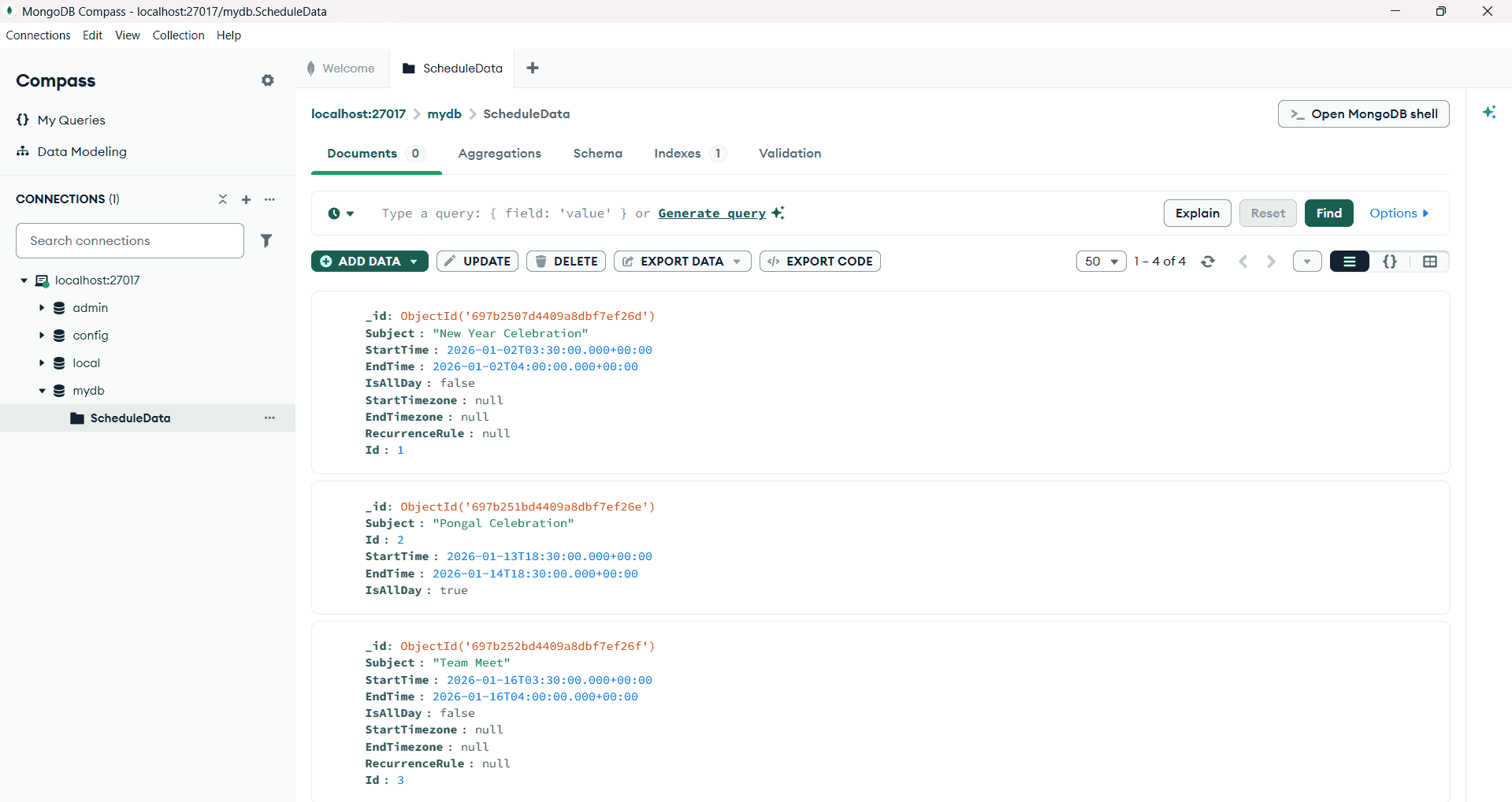This screenshot has height=802, width=1512.
Task: Open My Queries in sidebar
Action: coord(61,120)
